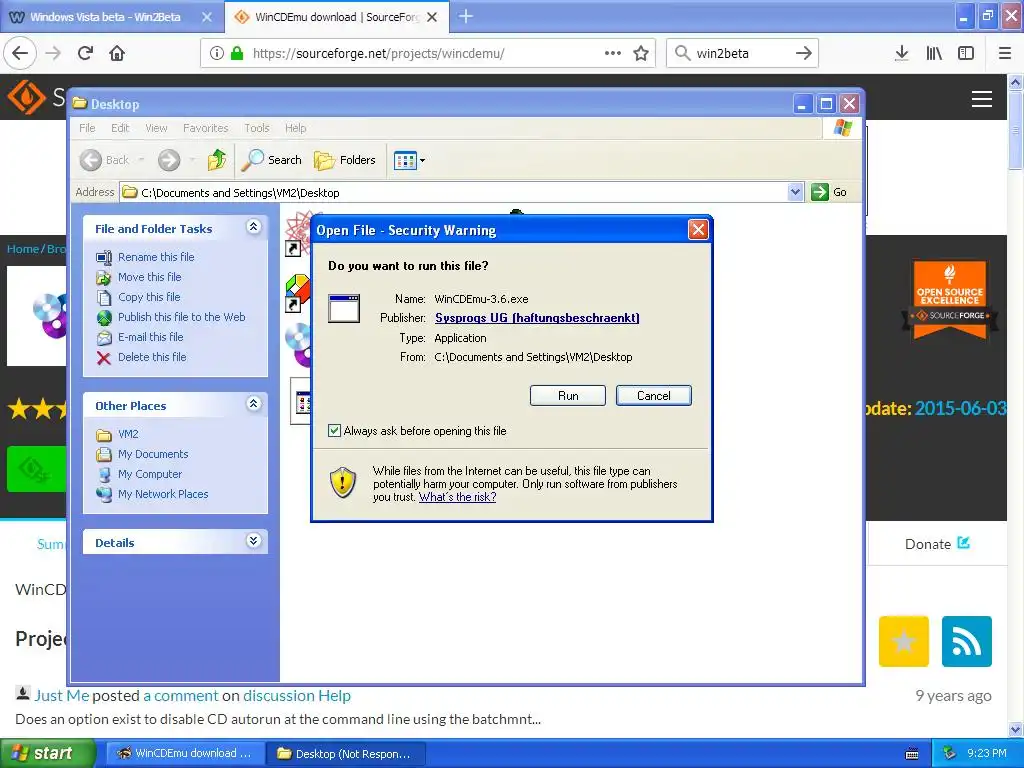This screenshot has height=768, width=1024.
Task: Open the Favorites menu in Desktop window
Action: pyautogui.click(x=206, y=128)
